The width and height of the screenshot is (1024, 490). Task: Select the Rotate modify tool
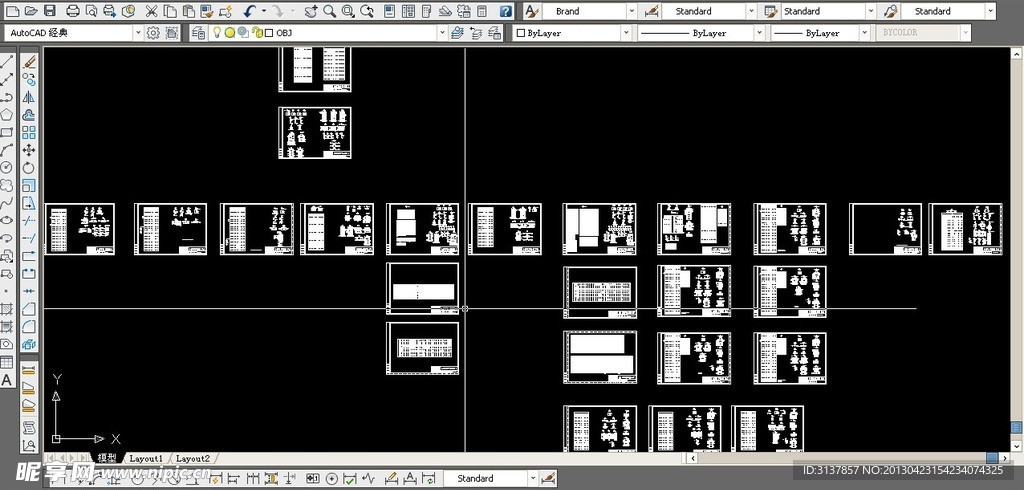point(29,168)
